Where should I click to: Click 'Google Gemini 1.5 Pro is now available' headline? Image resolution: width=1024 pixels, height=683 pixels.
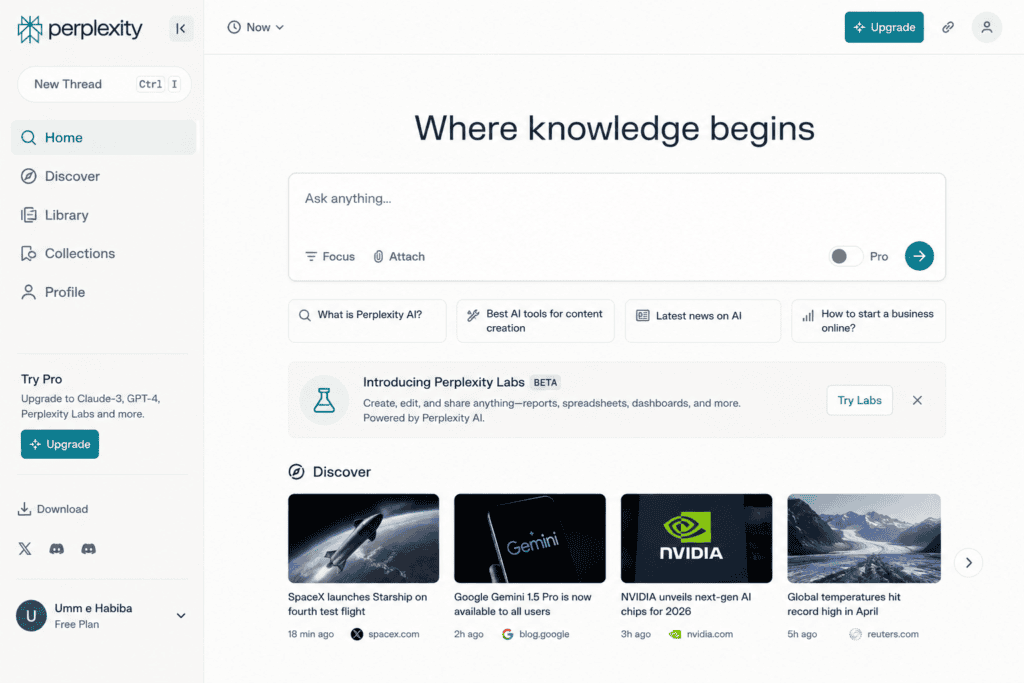522,604
